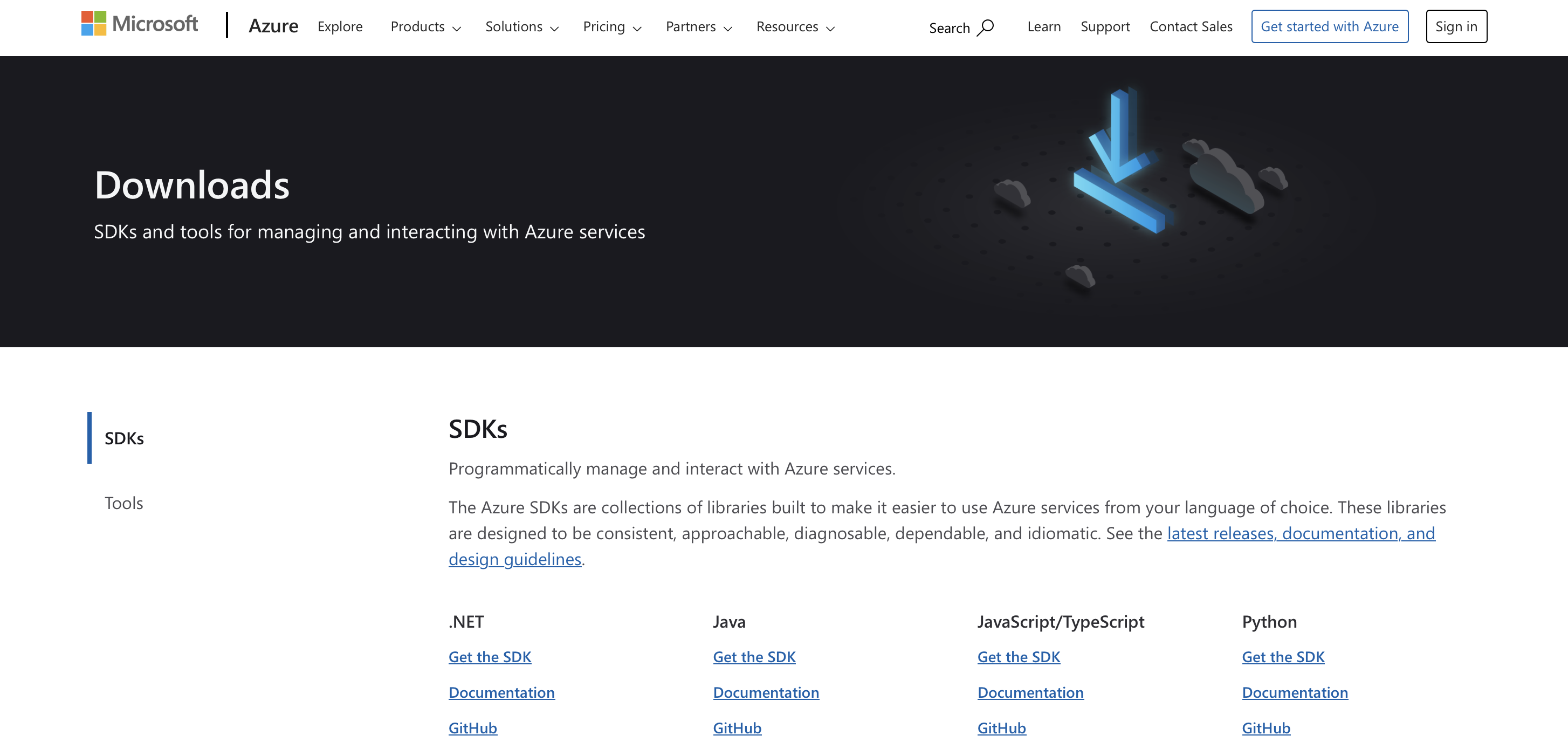
Task: Get the SDK for JavaScript/TypeScript
Action: point(1019,657)
